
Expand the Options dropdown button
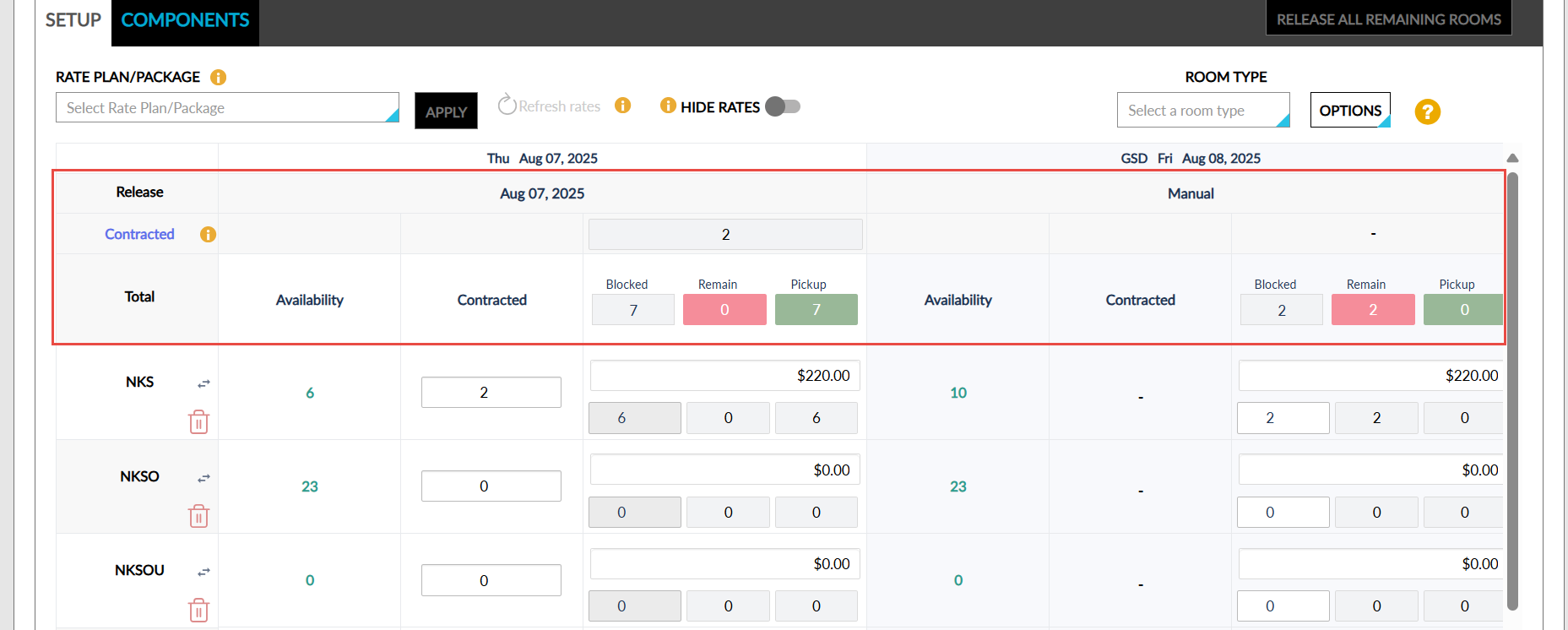[x=1350, y=110]
